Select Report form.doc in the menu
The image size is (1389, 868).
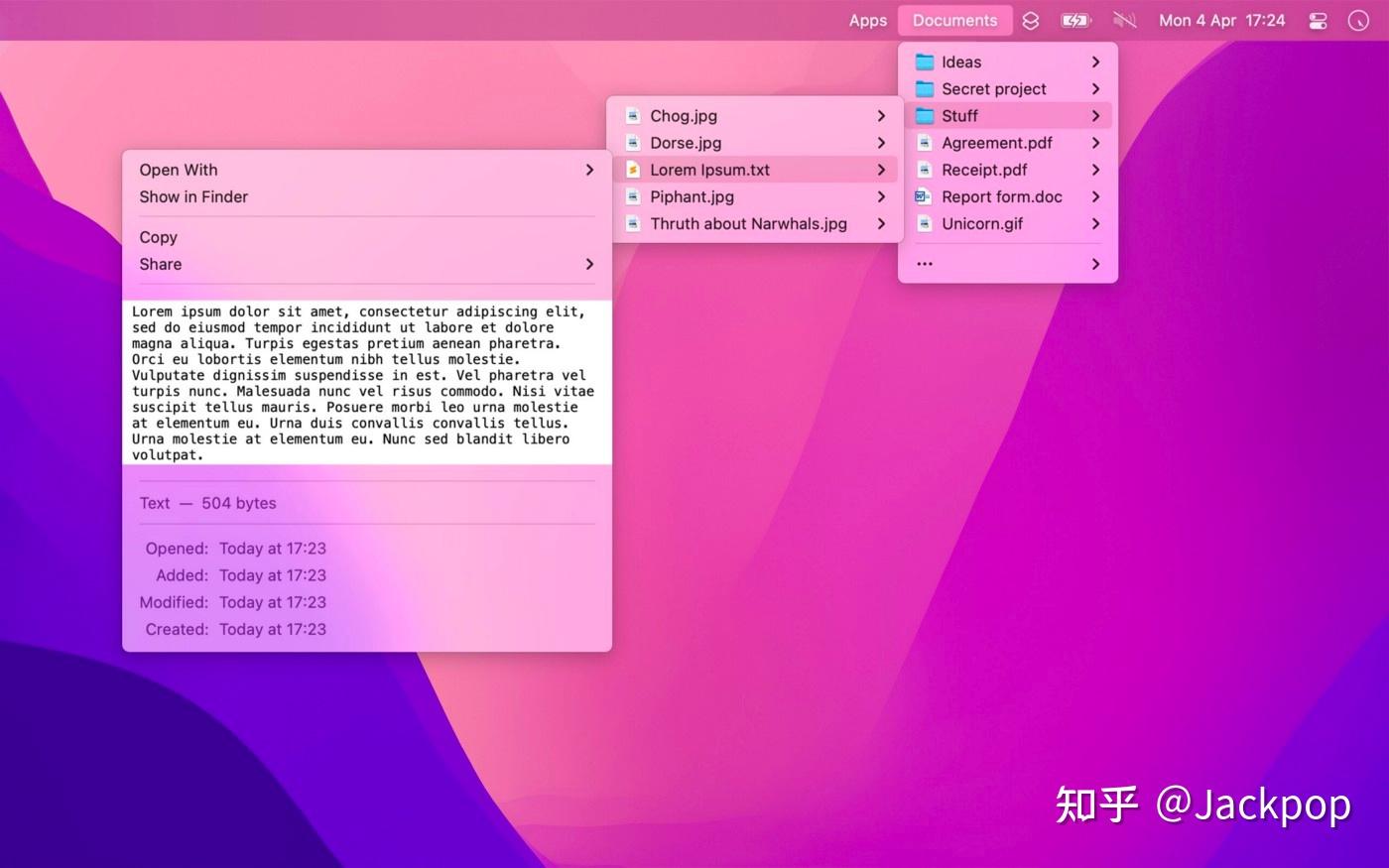(x=1008, y=196)
